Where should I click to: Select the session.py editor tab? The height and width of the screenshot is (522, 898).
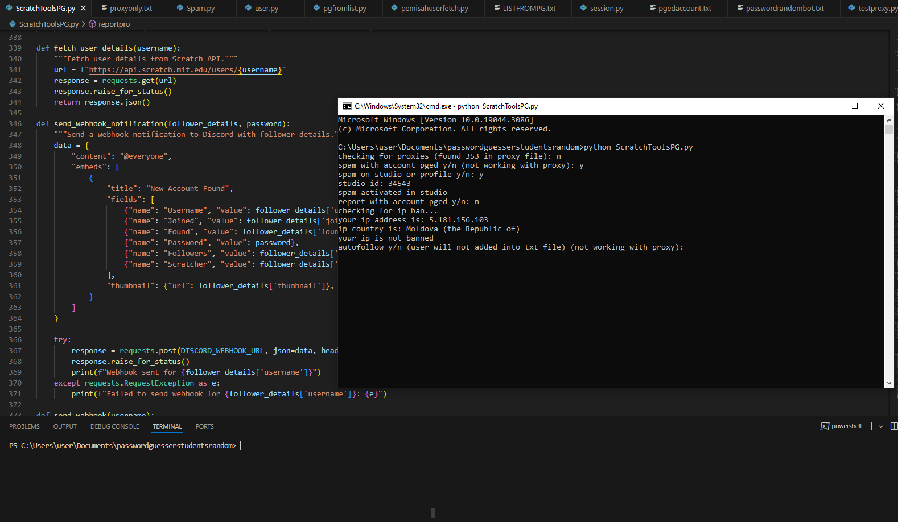[x=604, y=8]
